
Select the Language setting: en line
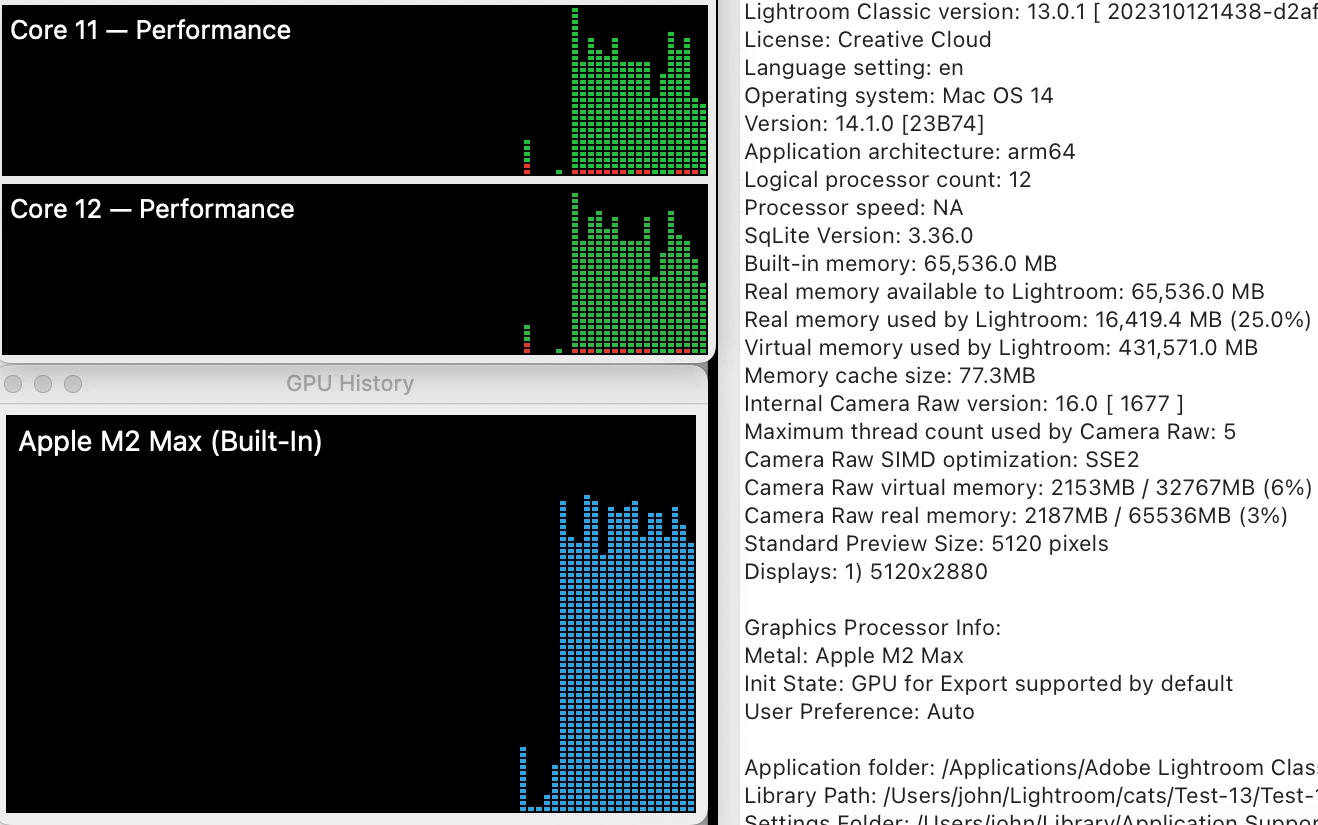pyautogui.click(x=854, y=68)
